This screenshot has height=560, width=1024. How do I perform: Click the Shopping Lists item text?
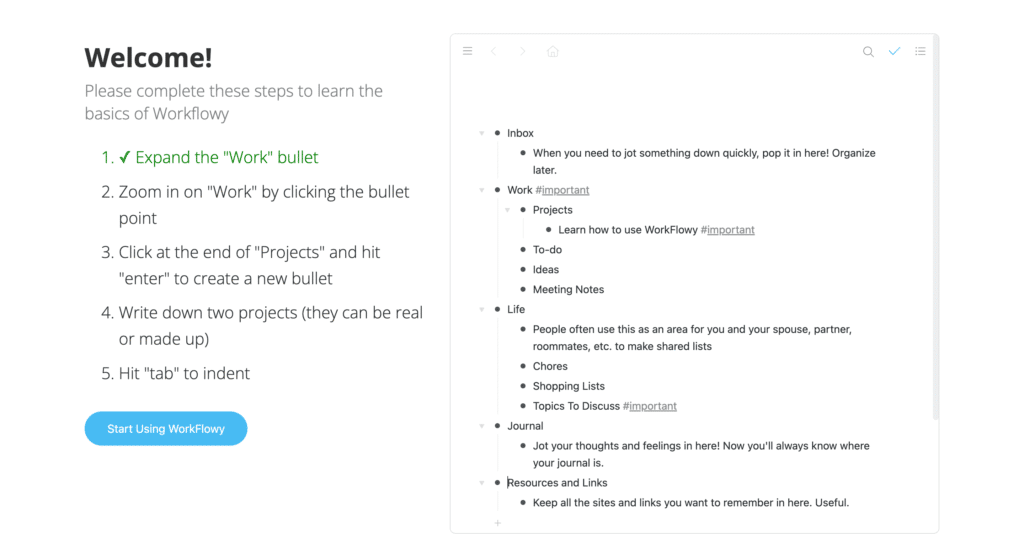[x=568, y=386]
